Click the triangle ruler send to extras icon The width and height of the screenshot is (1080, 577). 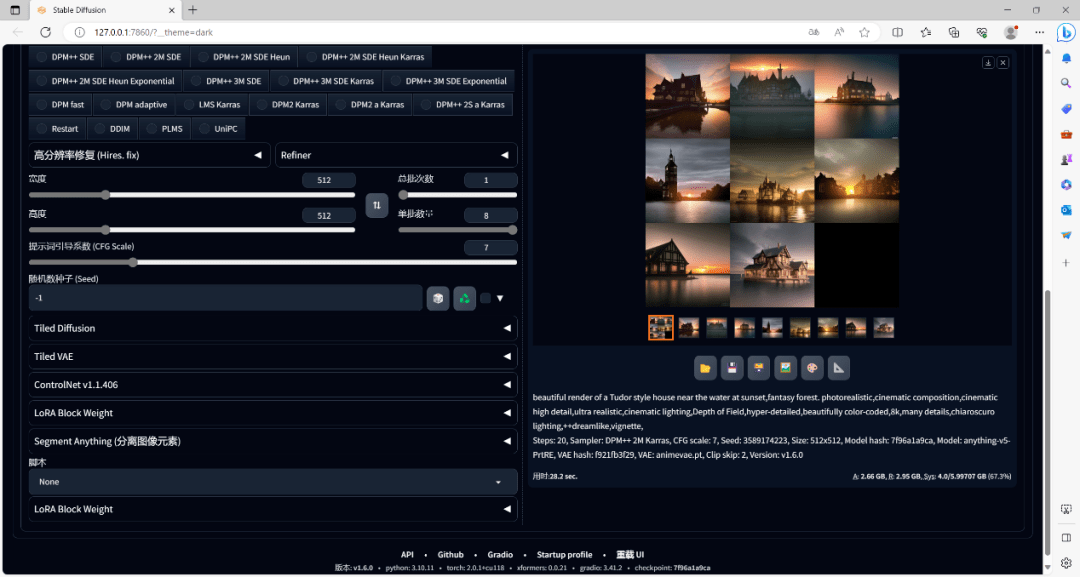838,368
